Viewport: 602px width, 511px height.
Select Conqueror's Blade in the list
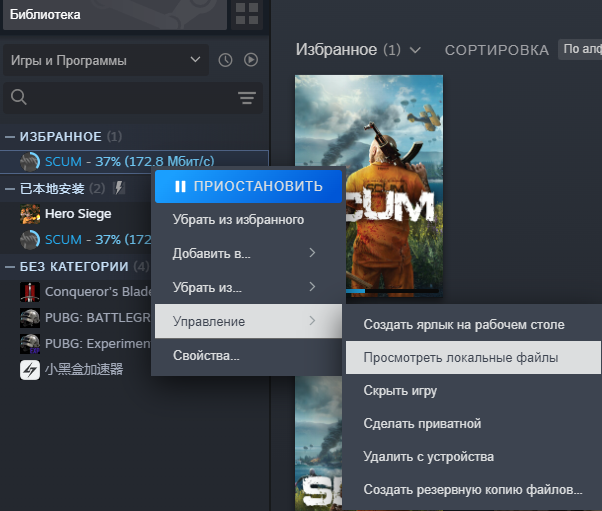click(x=76, y=292)
